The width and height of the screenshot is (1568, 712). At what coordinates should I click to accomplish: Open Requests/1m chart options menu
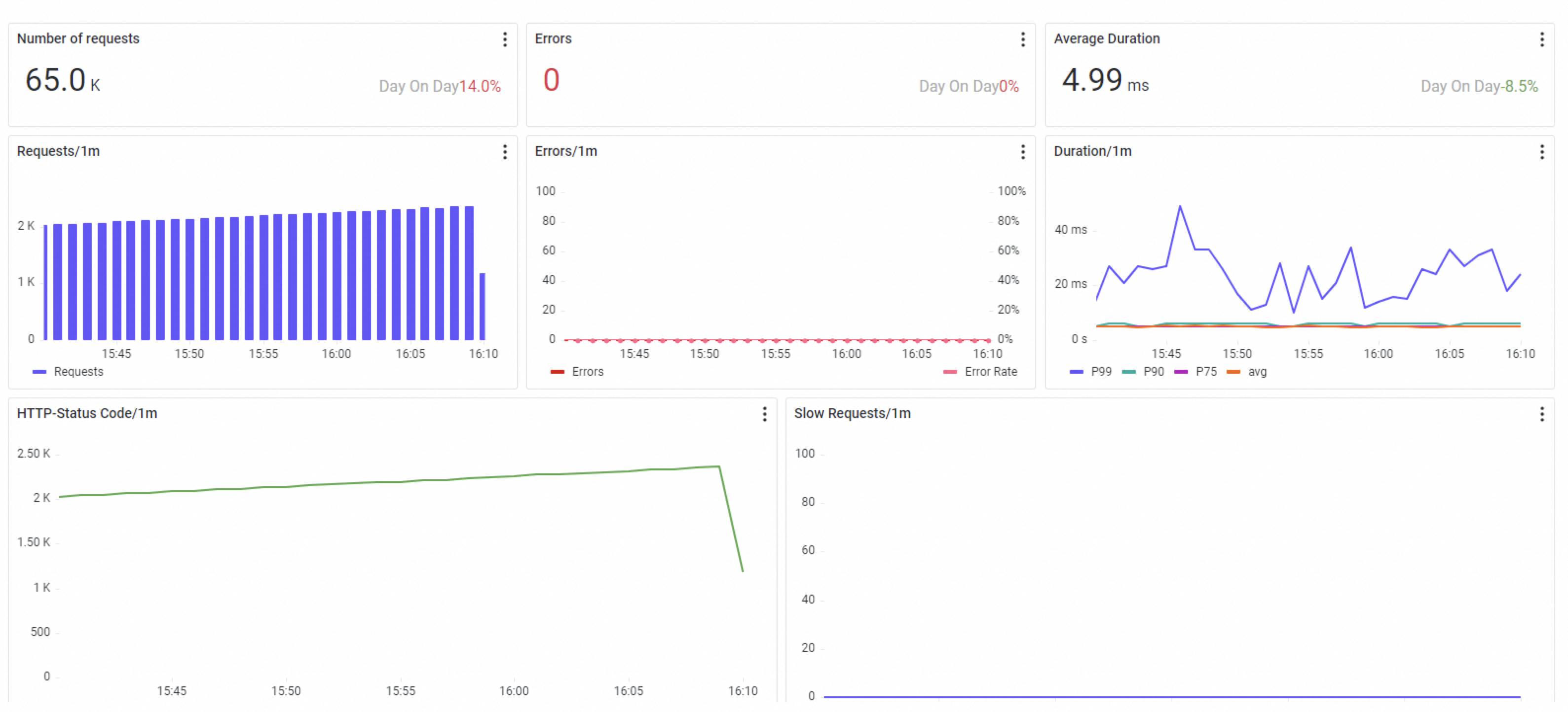[505, 151]
